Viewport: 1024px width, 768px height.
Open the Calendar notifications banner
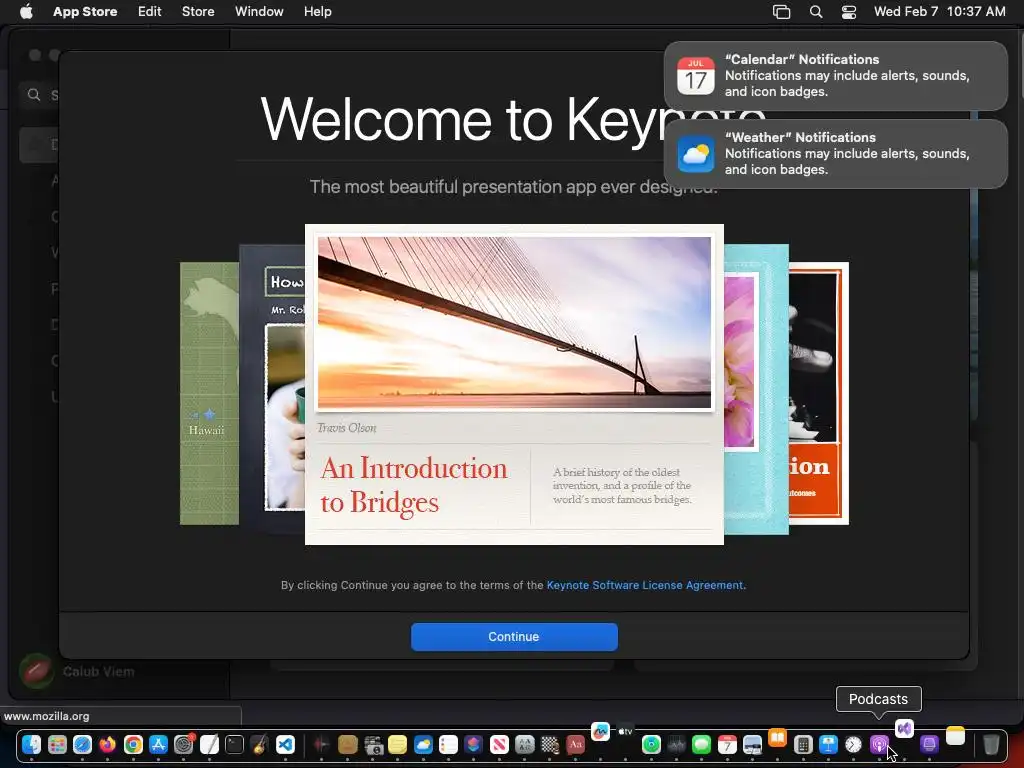pyautogui.click(x=835, y=76)
